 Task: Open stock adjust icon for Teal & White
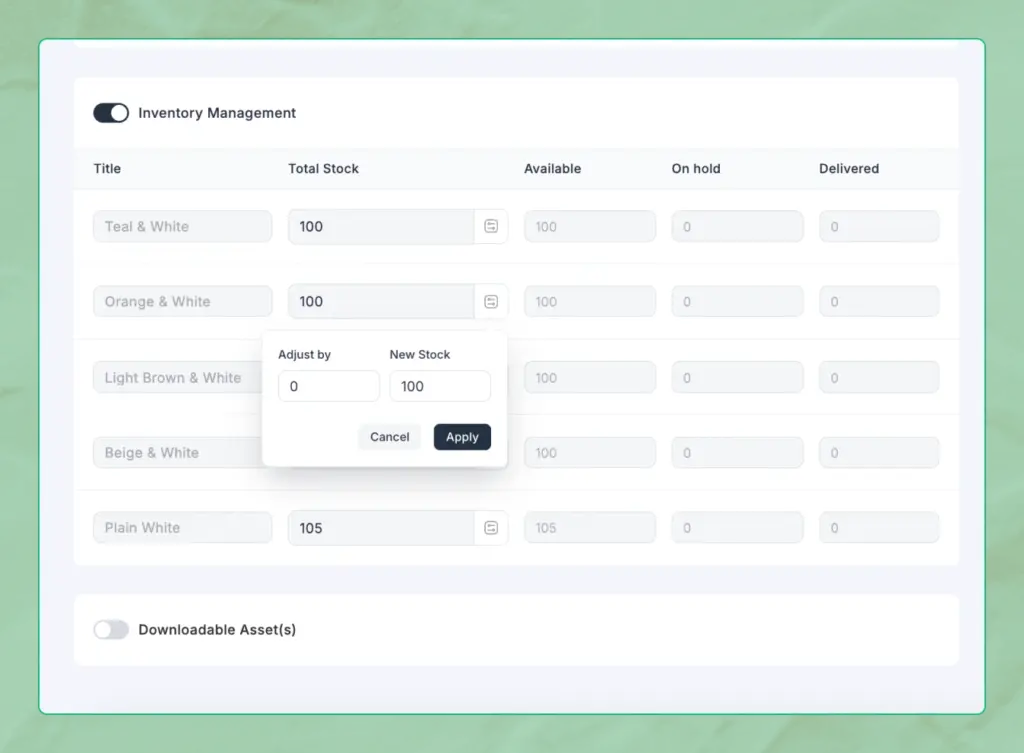(x=491, y=227)
